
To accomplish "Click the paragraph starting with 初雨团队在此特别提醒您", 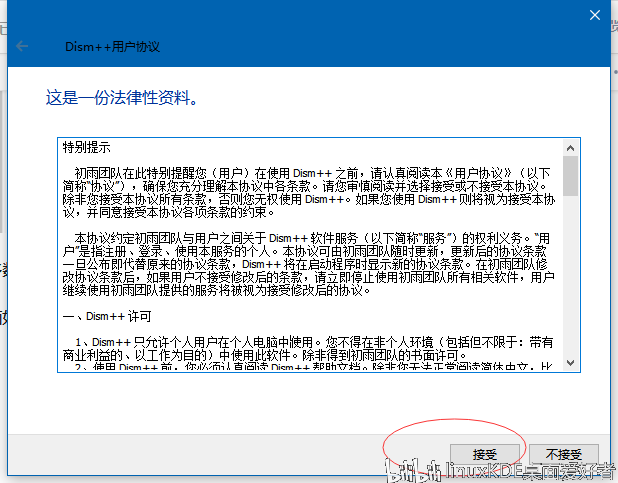I will pyautogui.click(x=309, y=193).
